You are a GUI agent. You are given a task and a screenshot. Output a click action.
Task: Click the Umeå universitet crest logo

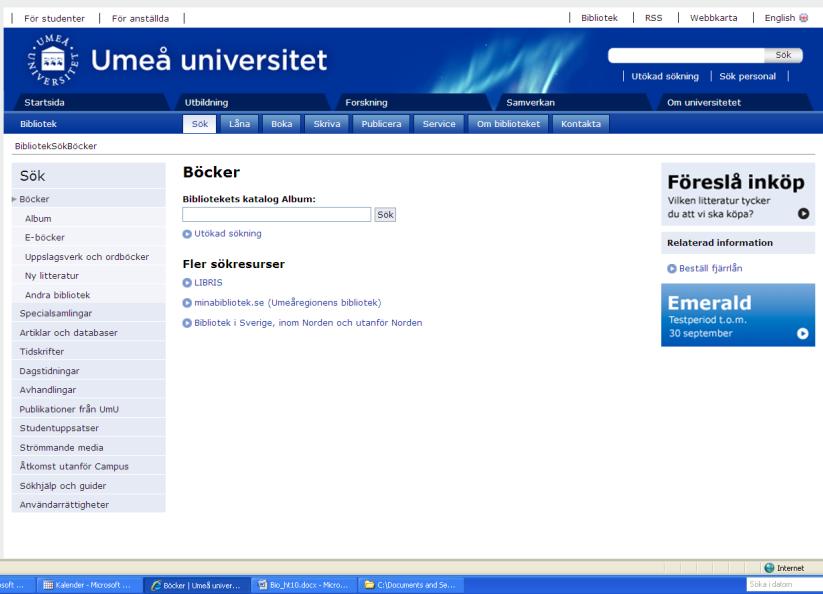point(52,60)
